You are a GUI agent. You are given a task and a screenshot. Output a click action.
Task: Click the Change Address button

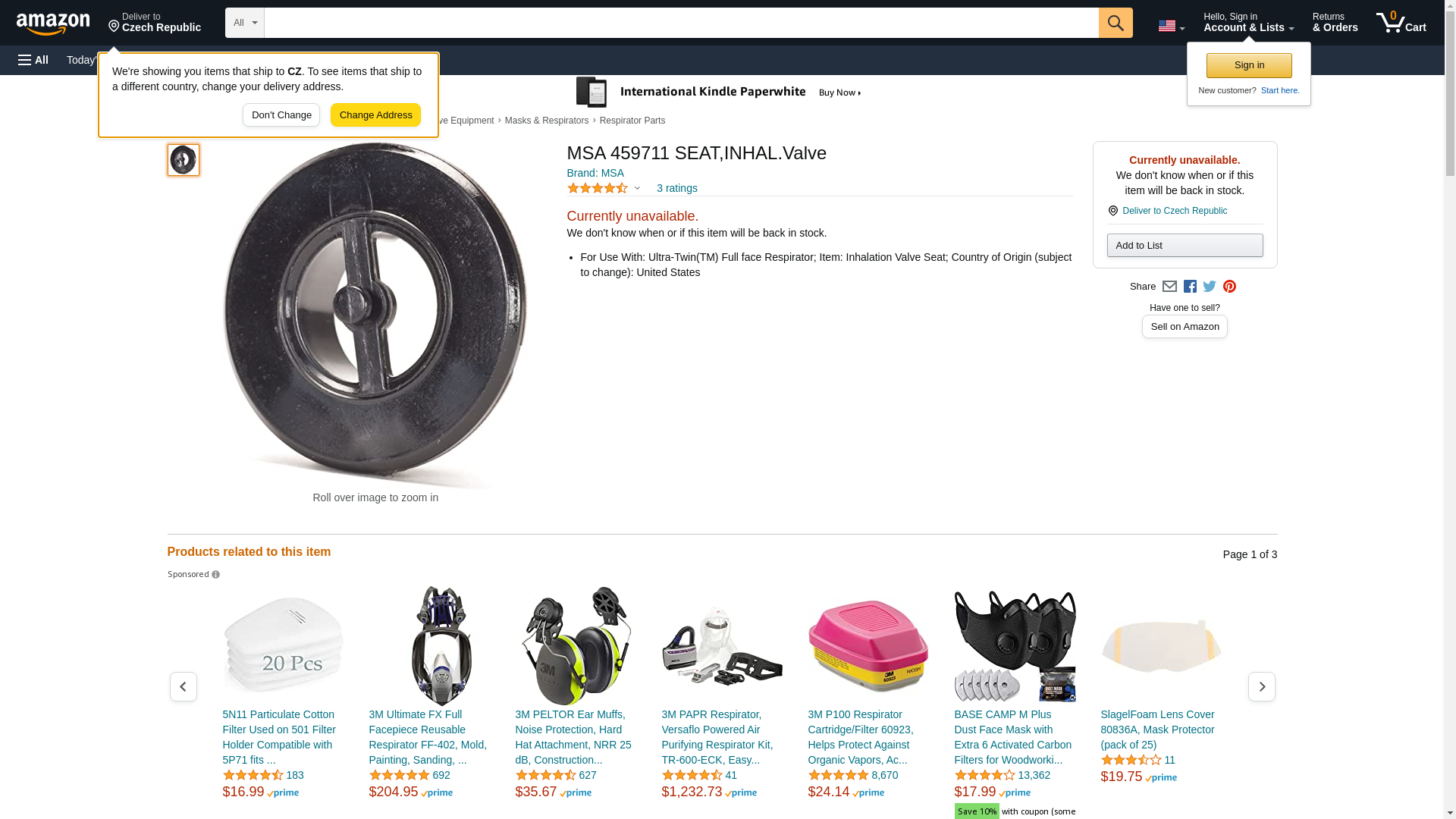pyautogui.click(x=375, y=115)
